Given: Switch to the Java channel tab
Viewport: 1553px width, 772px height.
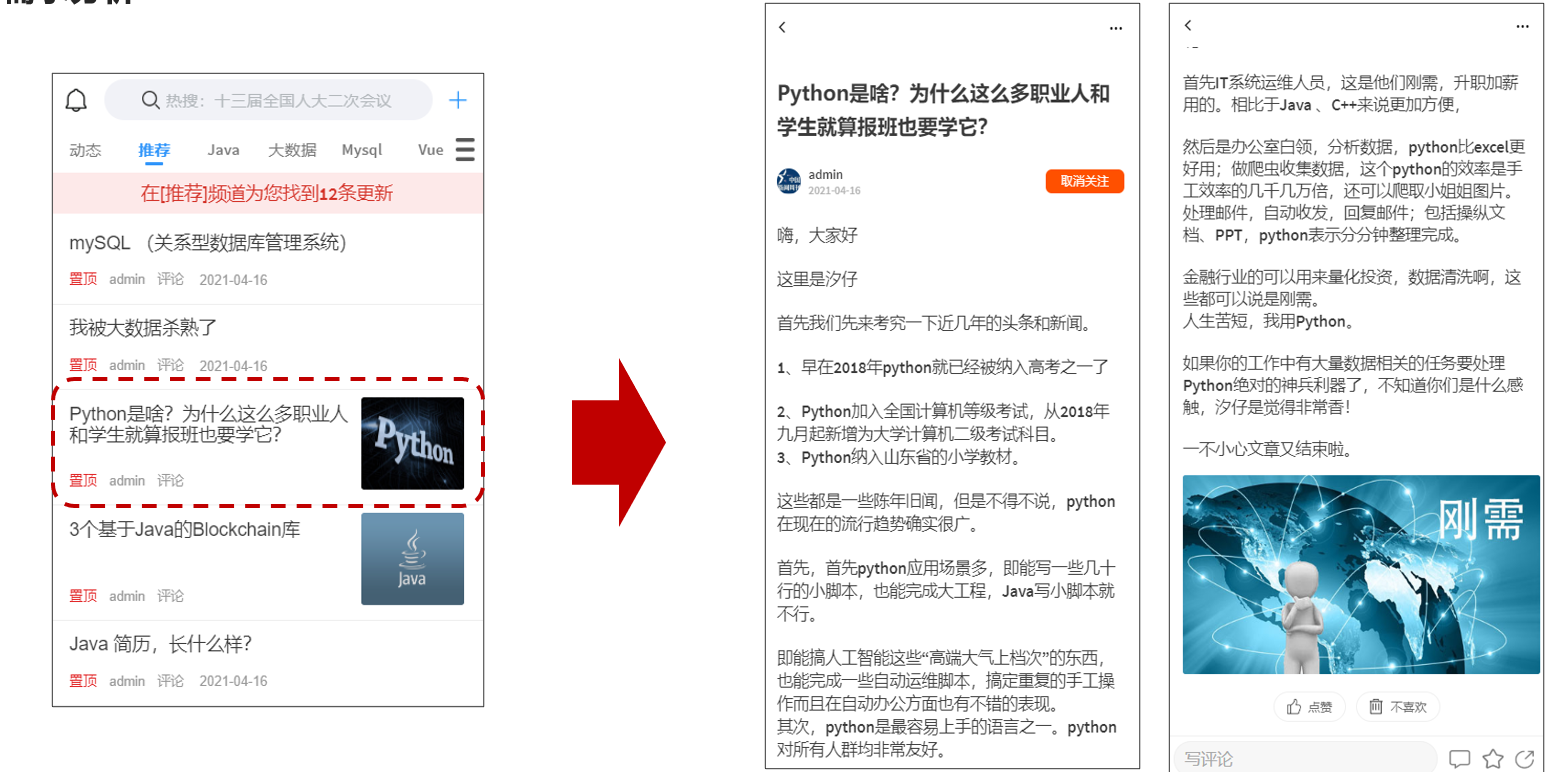Looking at the screenshot, I should point(223,150).
